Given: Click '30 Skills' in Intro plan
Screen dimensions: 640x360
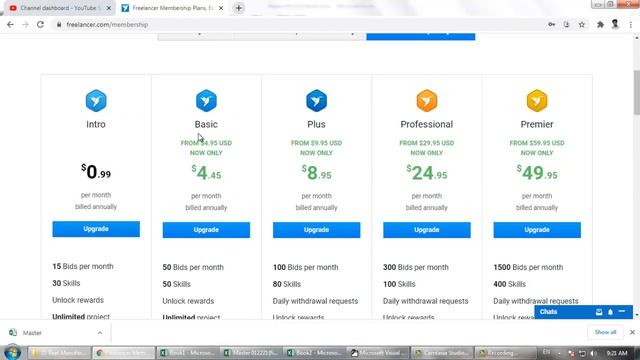Looking at the screenshot, I should 66,283.
